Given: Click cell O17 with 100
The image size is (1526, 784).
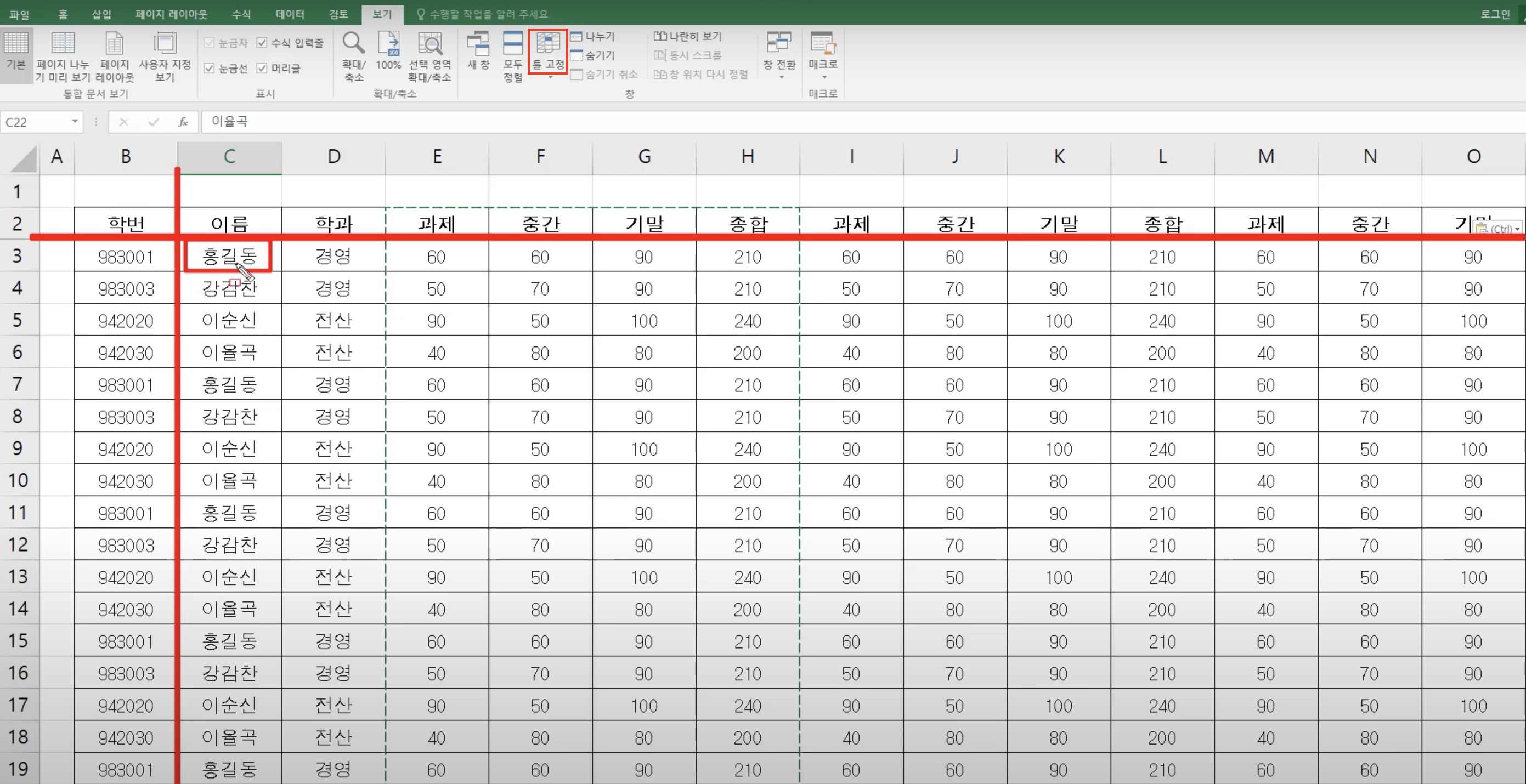Looking at the screenshot, I should (1474, 705).
